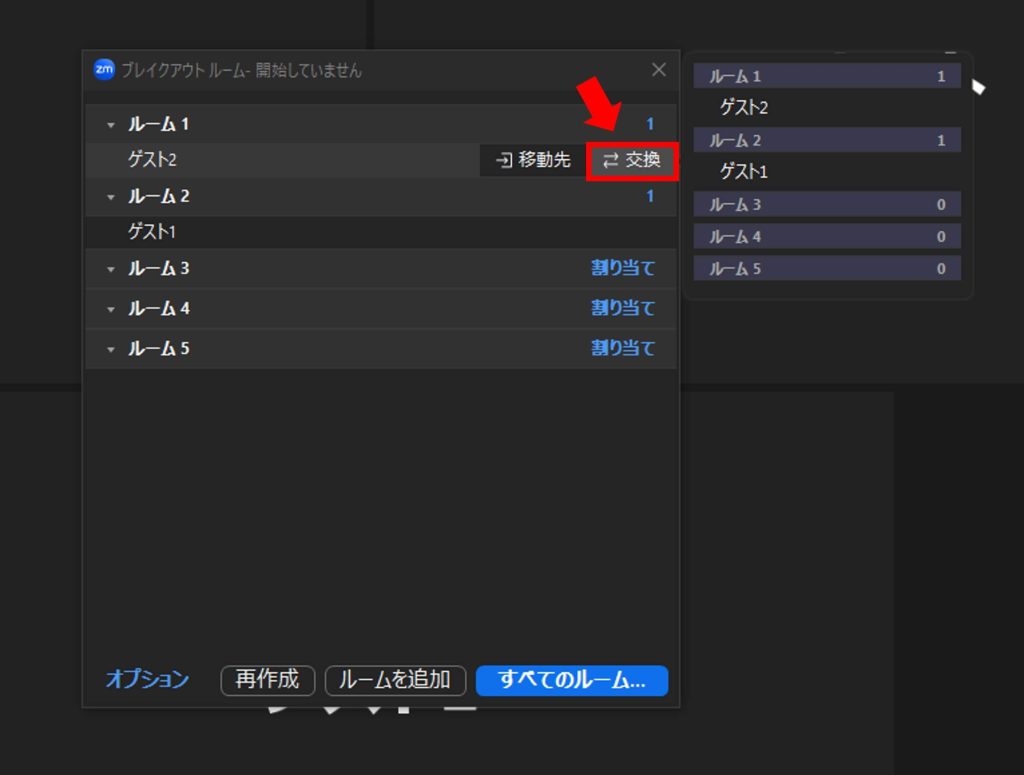
Task: Expand the ルーム 5 entry
Action: [x=110, y=348]
